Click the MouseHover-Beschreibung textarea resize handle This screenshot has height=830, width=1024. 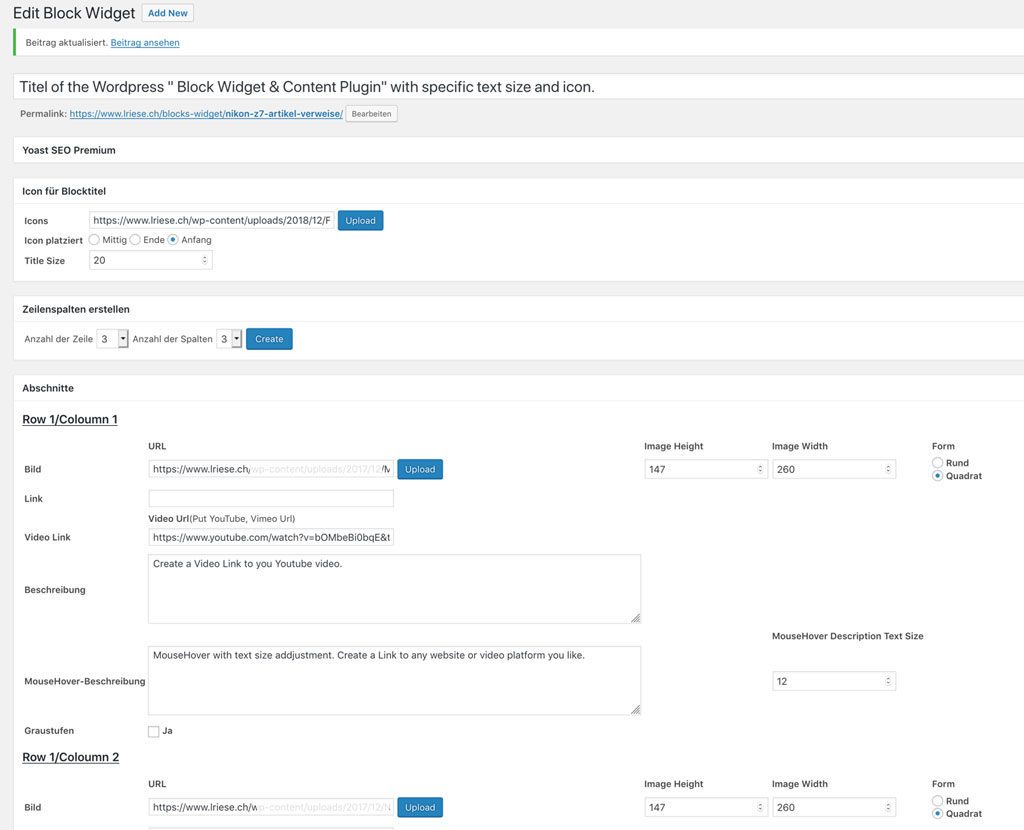(x=635, y=709)
